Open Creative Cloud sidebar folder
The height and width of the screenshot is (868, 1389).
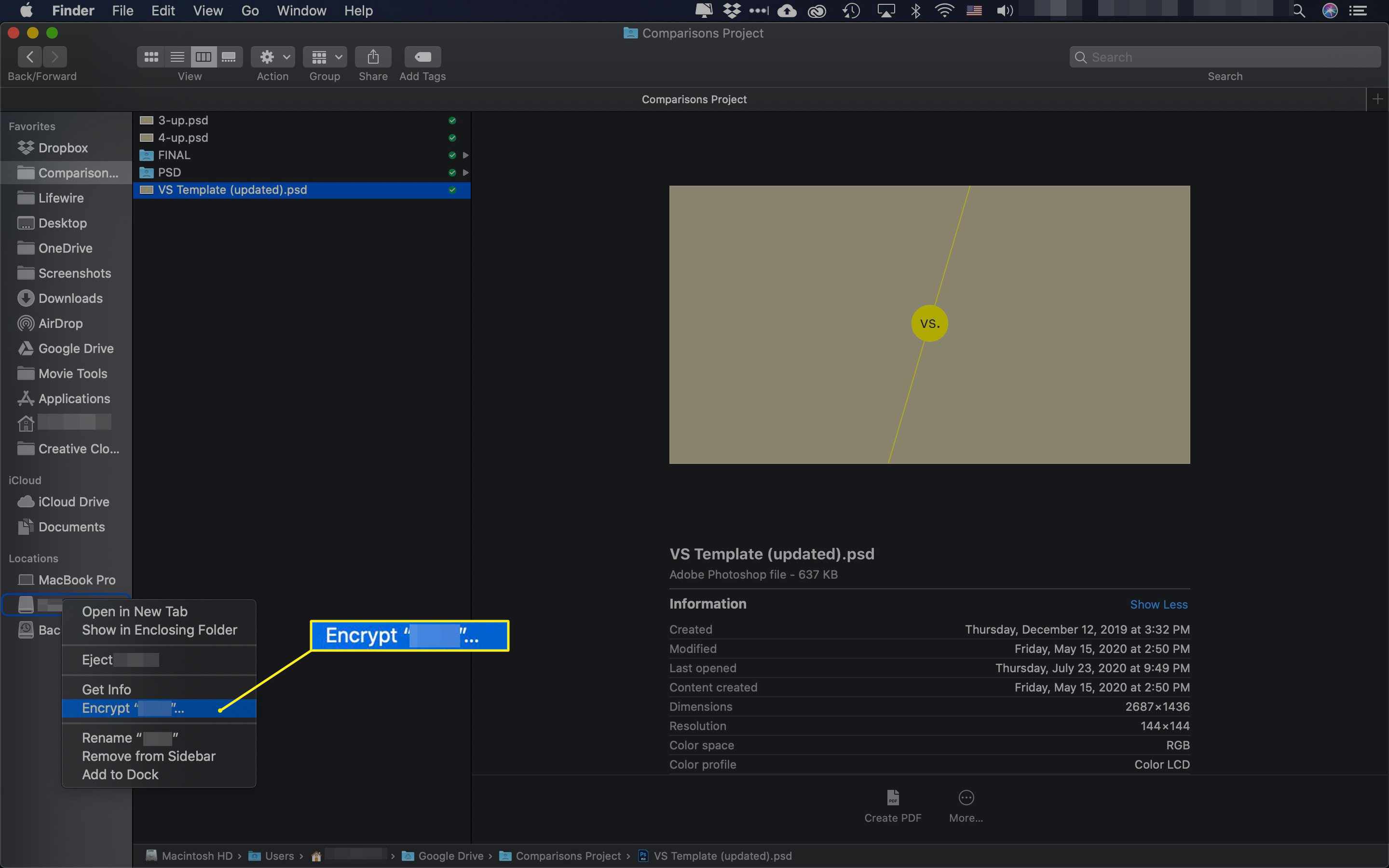pos(79,449)
